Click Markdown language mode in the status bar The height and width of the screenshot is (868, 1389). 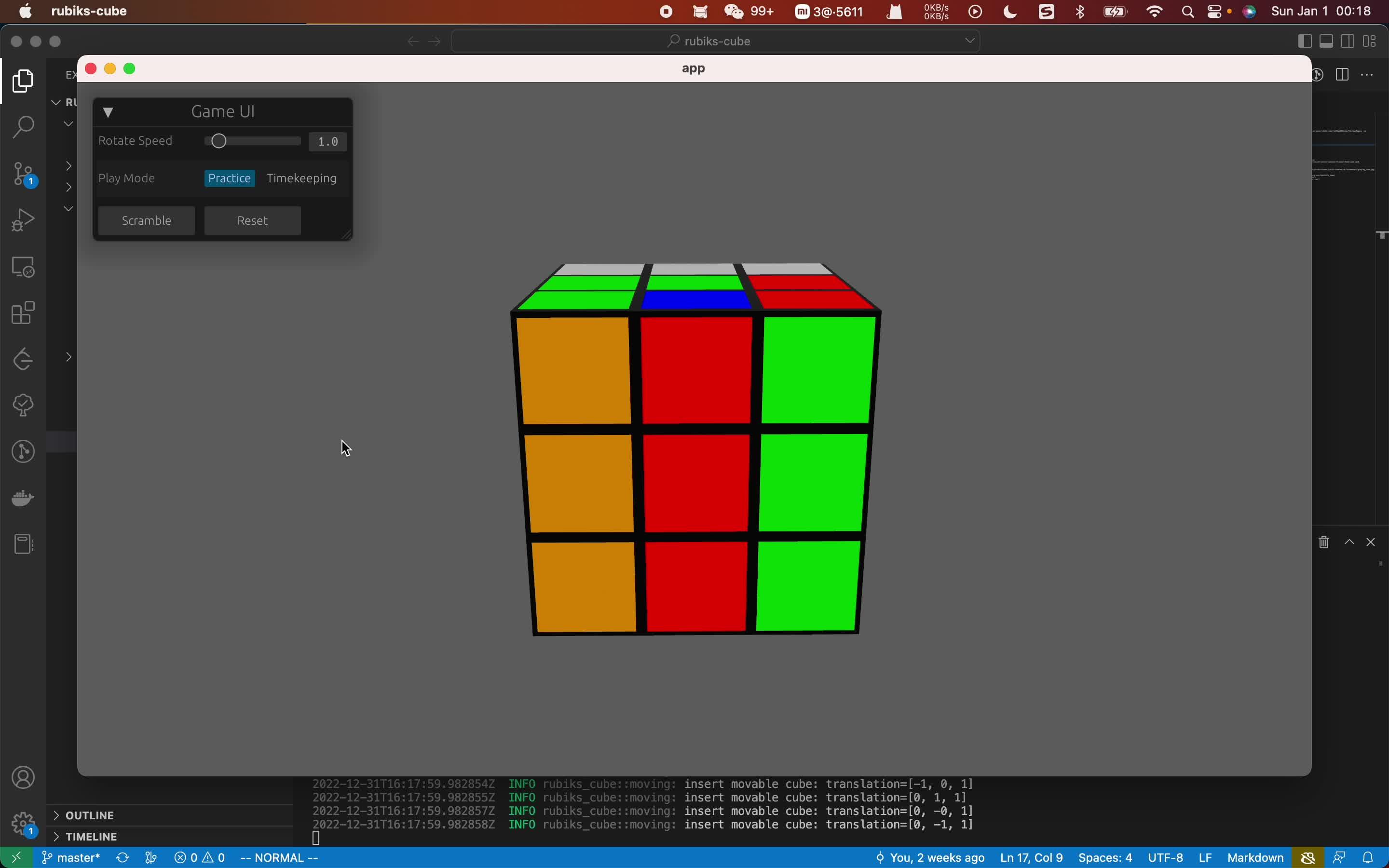point(1255,858)
